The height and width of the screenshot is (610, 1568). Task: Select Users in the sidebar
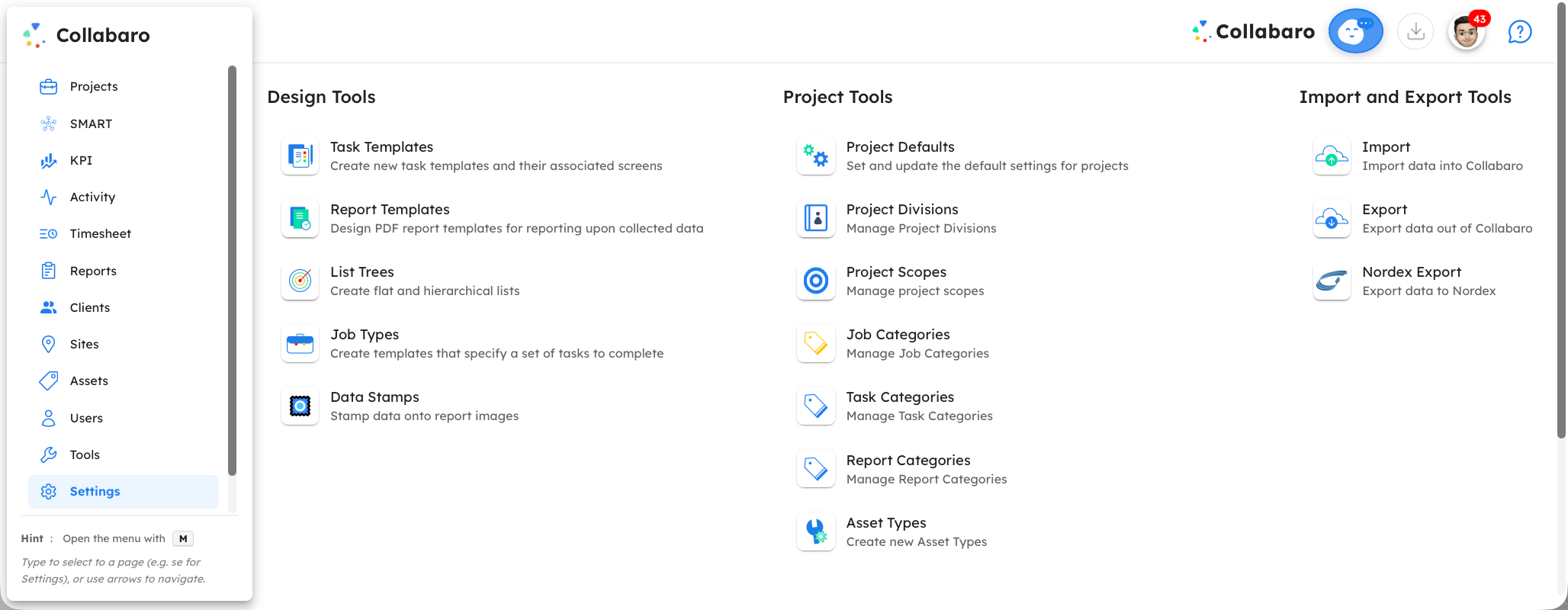click(123, 418)
